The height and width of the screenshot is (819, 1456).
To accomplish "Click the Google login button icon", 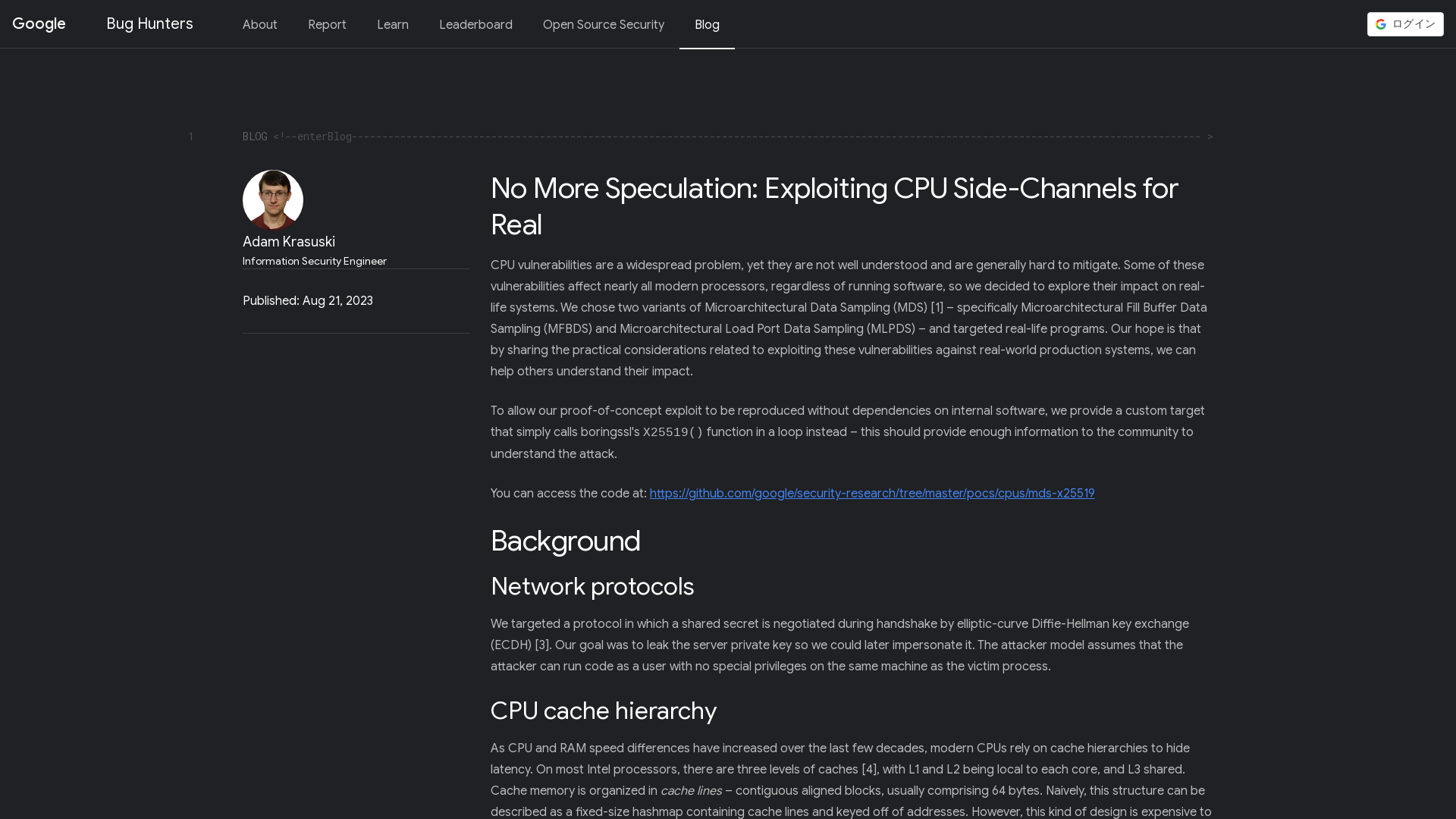I will click(x=1382, y=24).
